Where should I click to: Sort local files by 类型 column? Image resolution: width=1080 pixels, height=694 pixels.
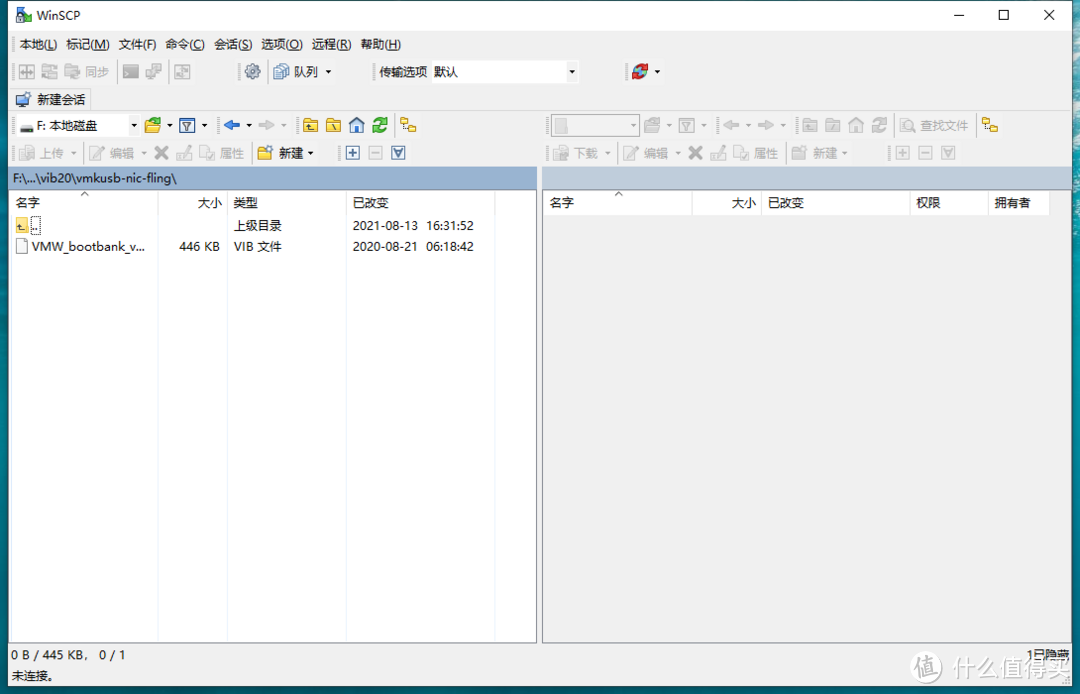pos(287,202)
